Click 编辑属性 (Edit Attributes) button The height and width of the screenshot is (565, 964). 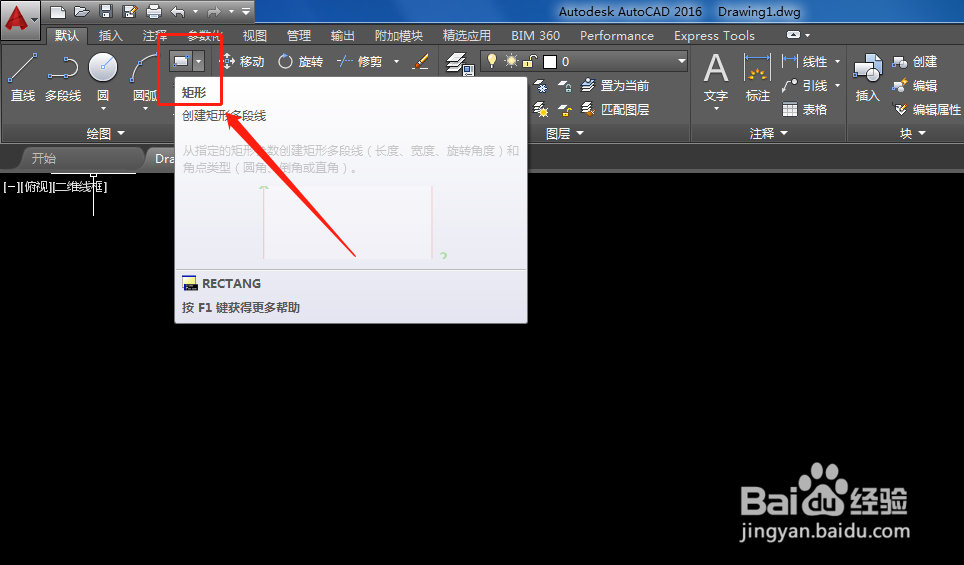[x=926, y=109]
